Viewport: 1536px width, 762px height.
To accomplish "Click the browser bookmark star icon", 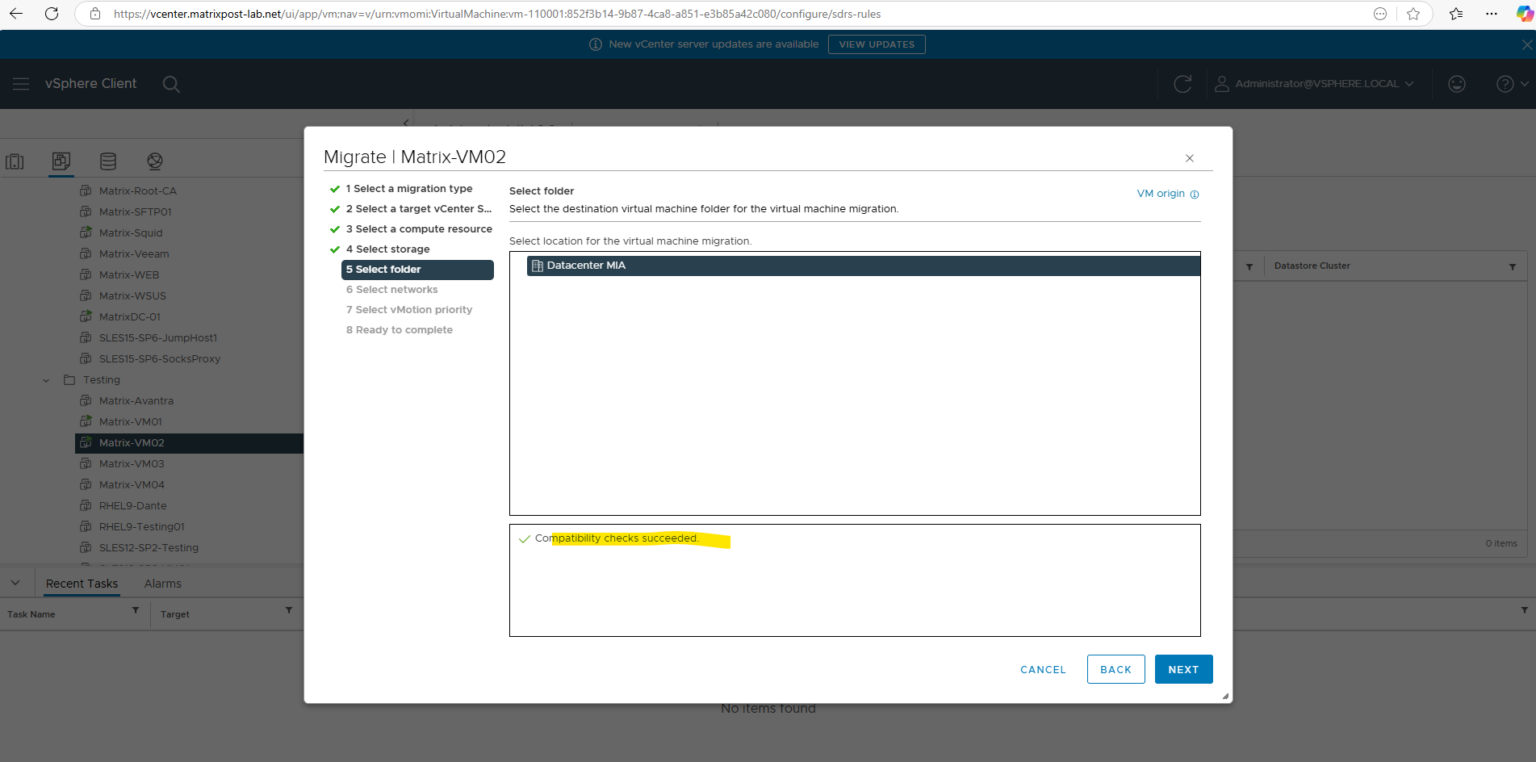I will [x=1414, y=13].
